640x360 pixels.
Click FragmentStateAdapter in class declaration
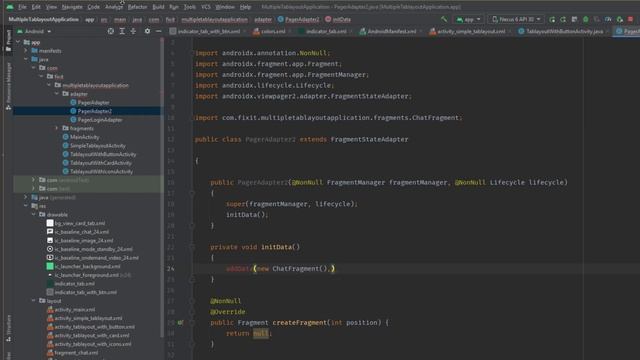[369, 139]
